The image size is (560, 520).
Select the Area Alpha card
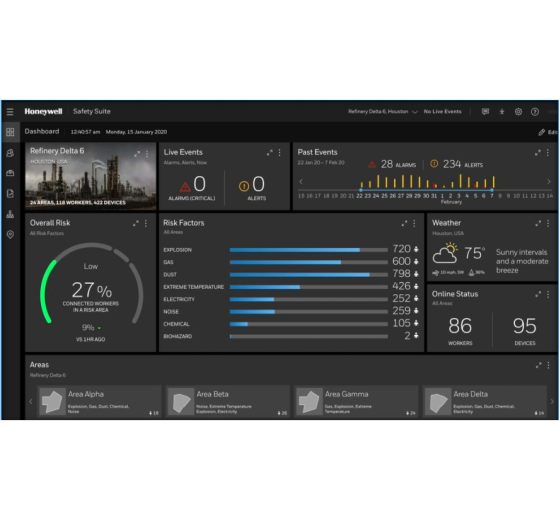(x=100, y=401)
